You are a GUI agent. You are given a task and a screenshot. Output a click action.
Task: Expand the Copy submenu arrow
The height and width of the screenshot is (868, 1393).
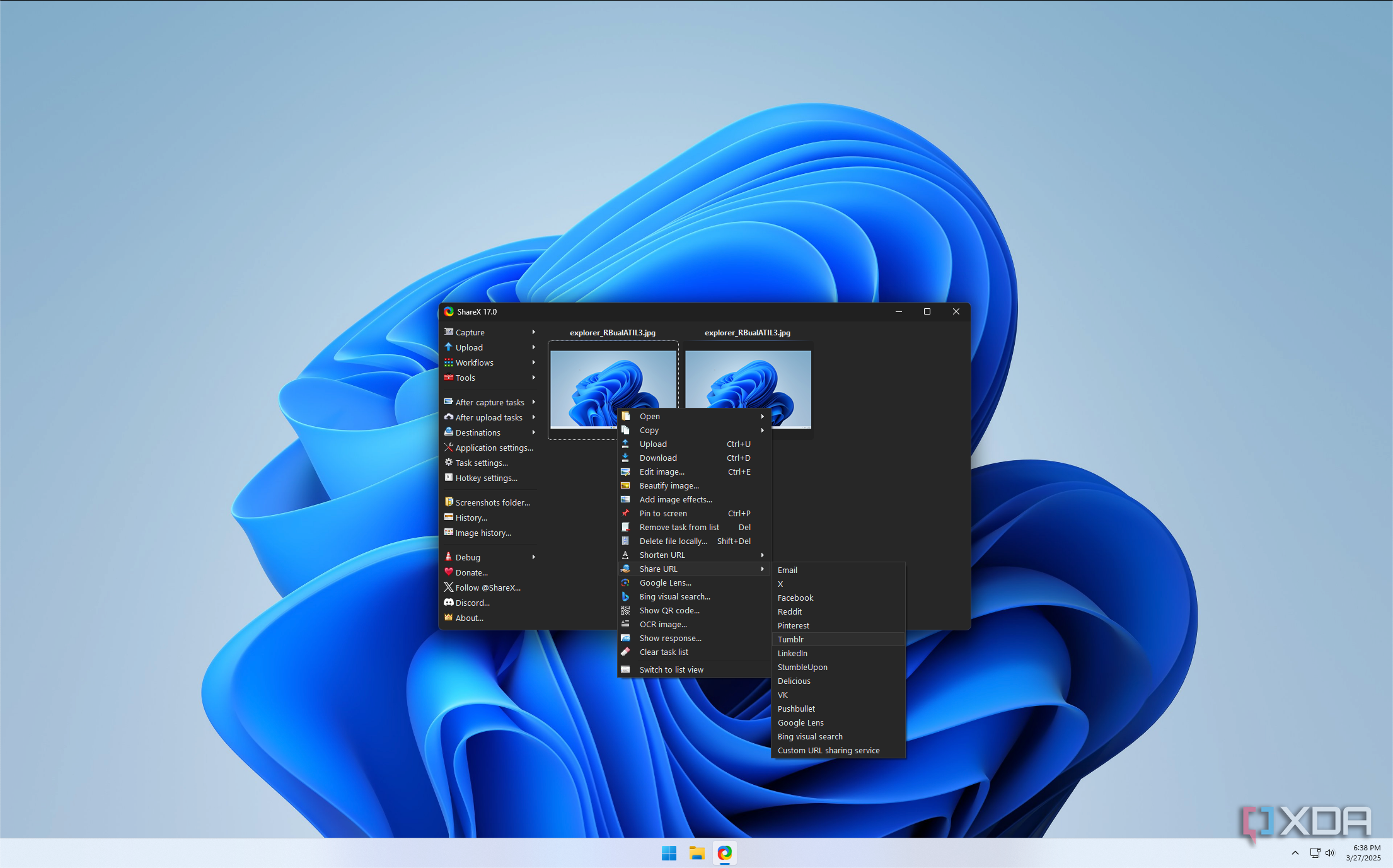pos(762,430)
